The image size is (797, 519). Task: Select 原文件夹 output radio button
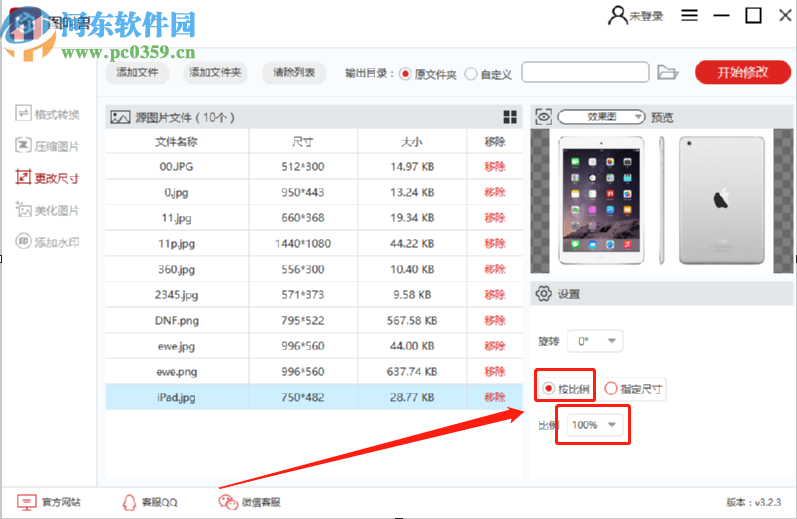click(x=405, y=74)
